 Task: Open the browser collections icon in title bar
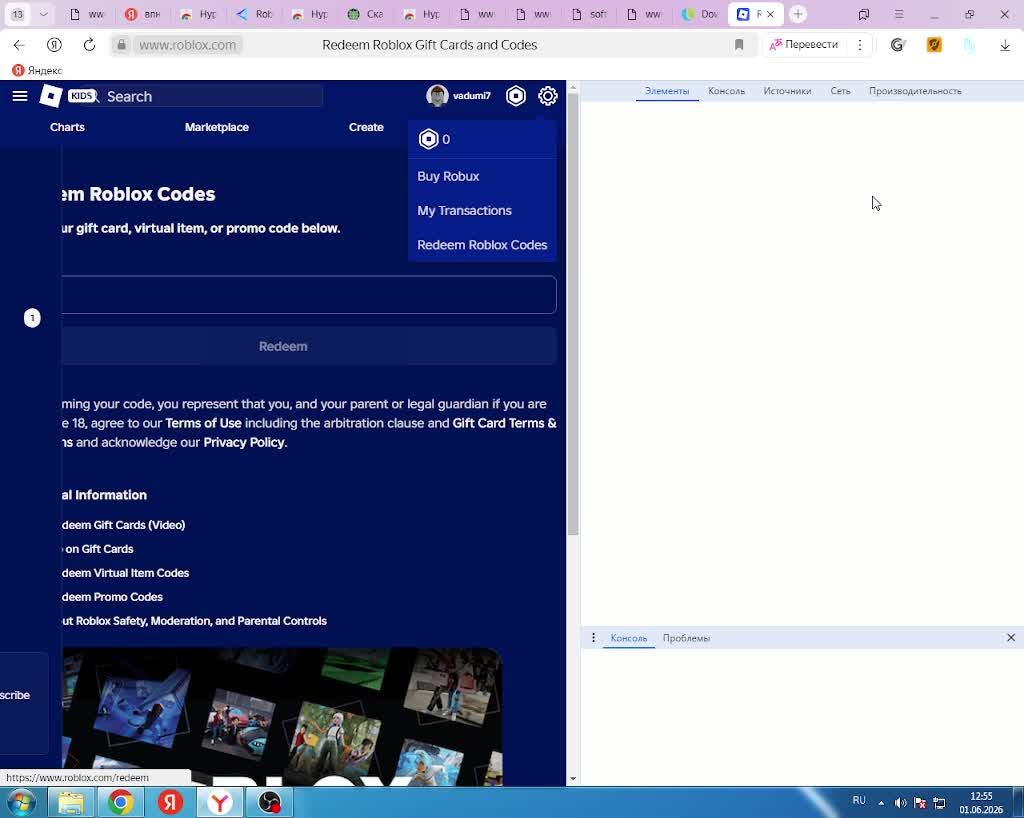click(x=863, y=14)
